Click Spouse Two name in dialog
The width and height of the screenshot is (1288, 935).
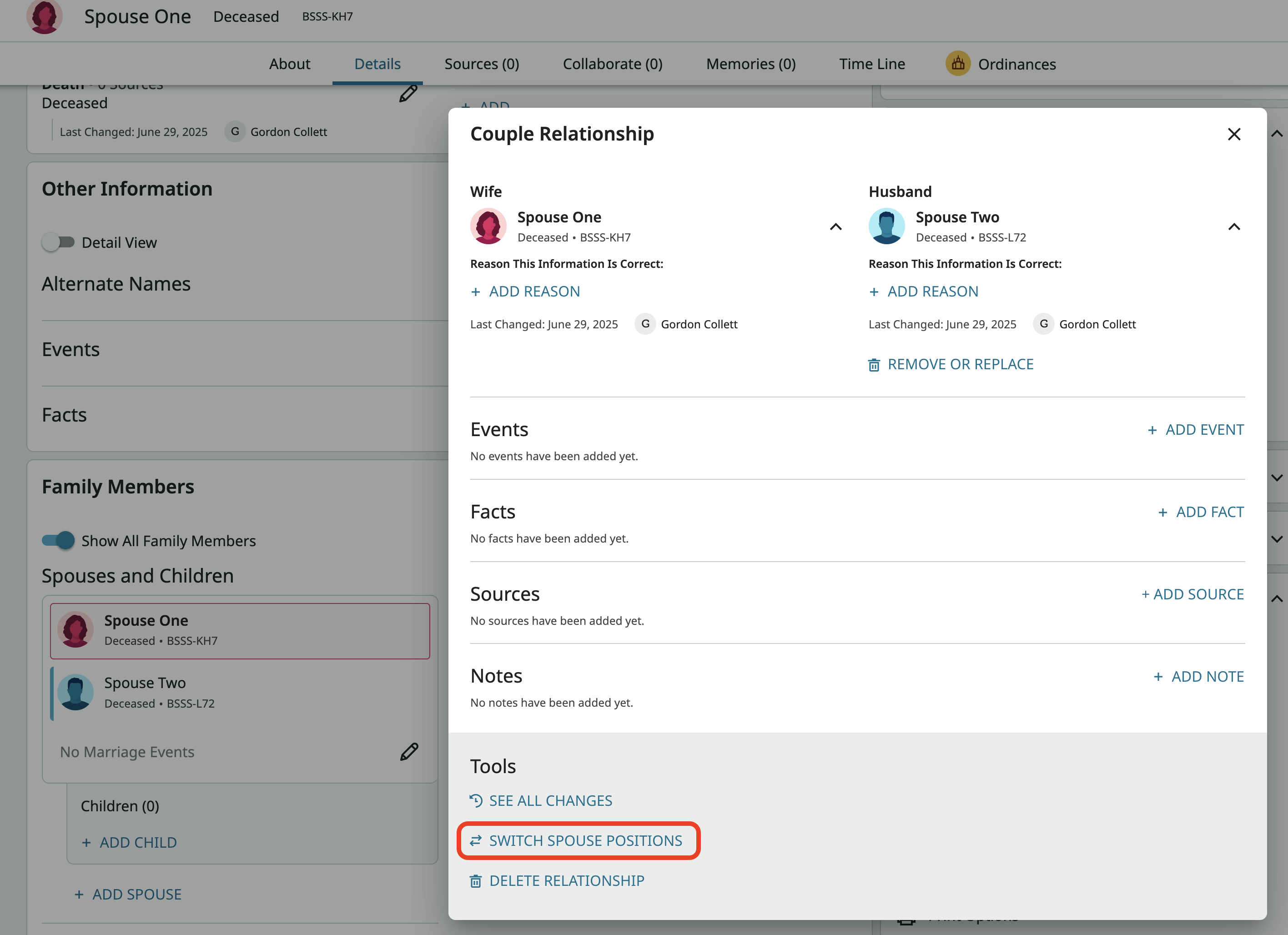(x=957, y=217)
